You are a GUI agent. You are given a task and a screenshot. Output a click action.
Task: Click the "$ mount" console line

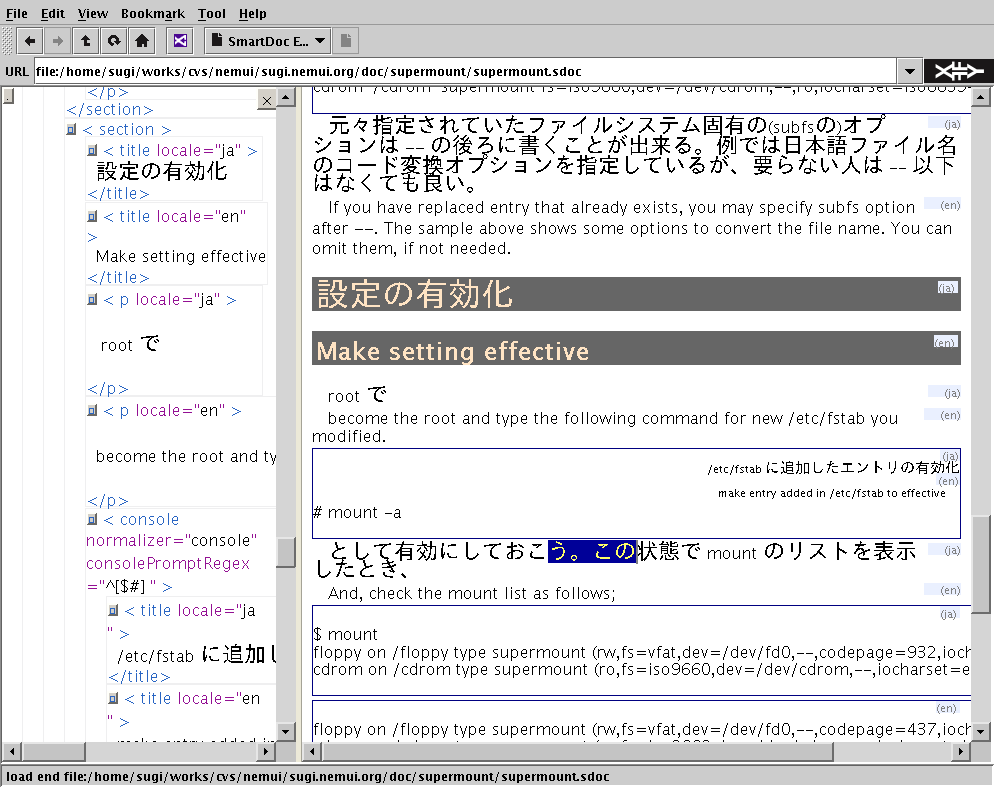(x=345, y=634)
